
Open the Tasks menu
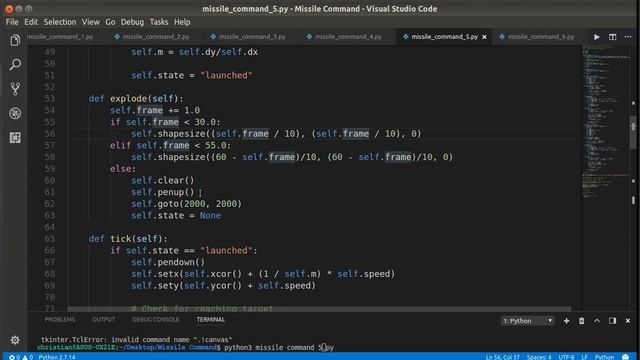(159, 22)
